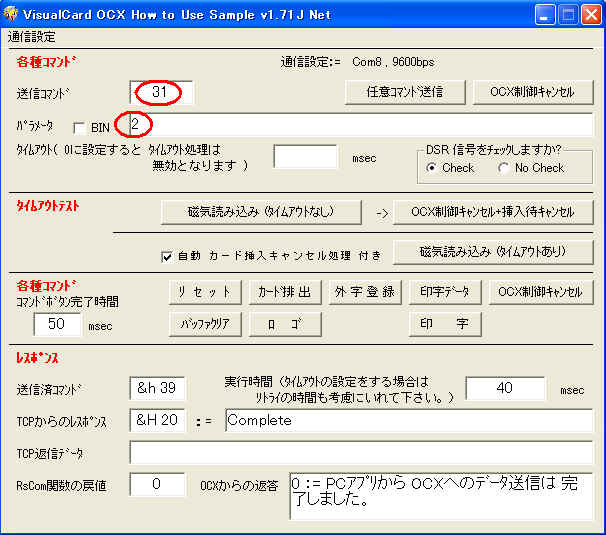The width and height of the screenshot is (606, 535).
Task: Click OCX制御キャンセル+挿入待キャンセル button
Action: (493, 212)
